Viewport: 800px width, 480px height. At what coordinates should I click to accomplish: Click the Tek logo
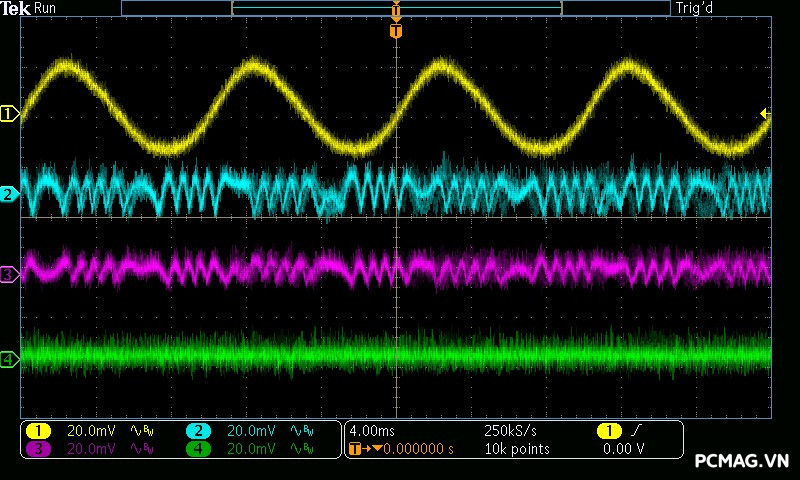[x=15, y=8]
